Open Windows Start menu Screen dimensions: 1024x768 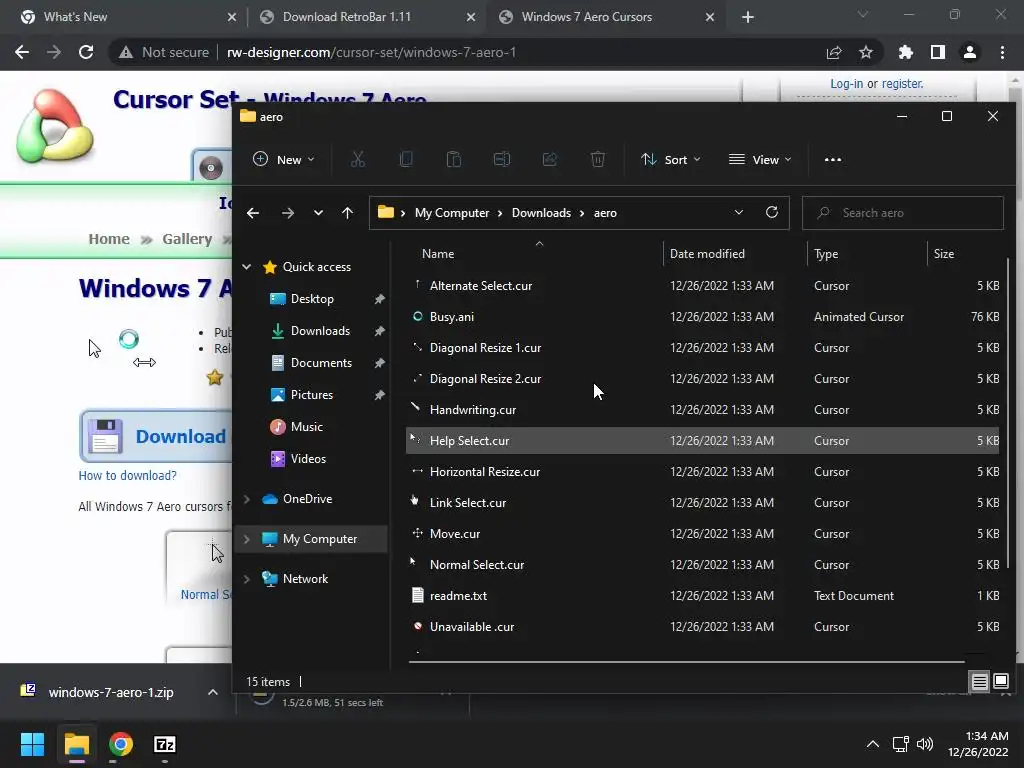[32, 744]
